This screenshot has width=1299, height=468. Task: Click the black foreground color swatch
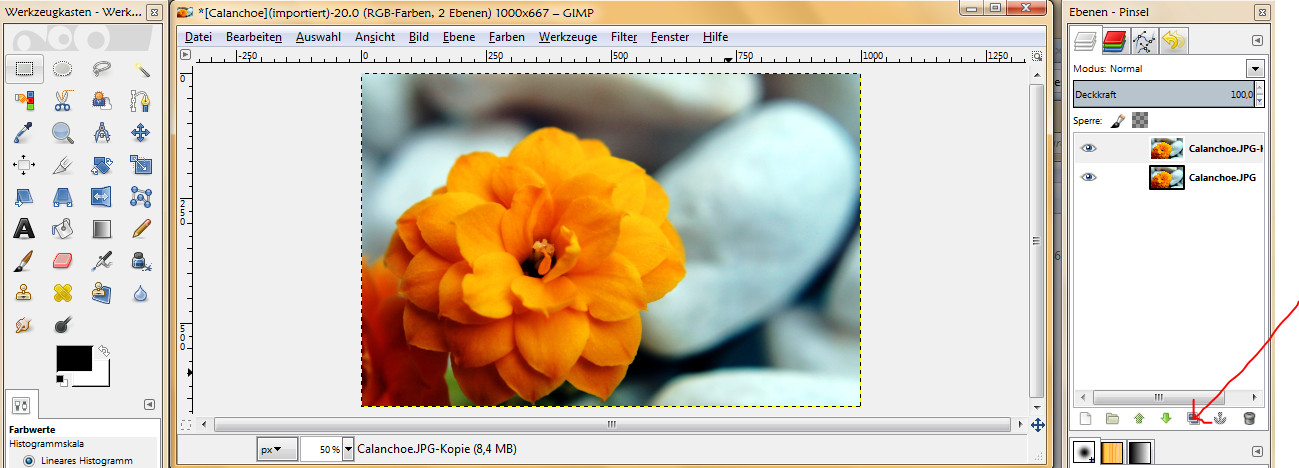tap(73, 358)
